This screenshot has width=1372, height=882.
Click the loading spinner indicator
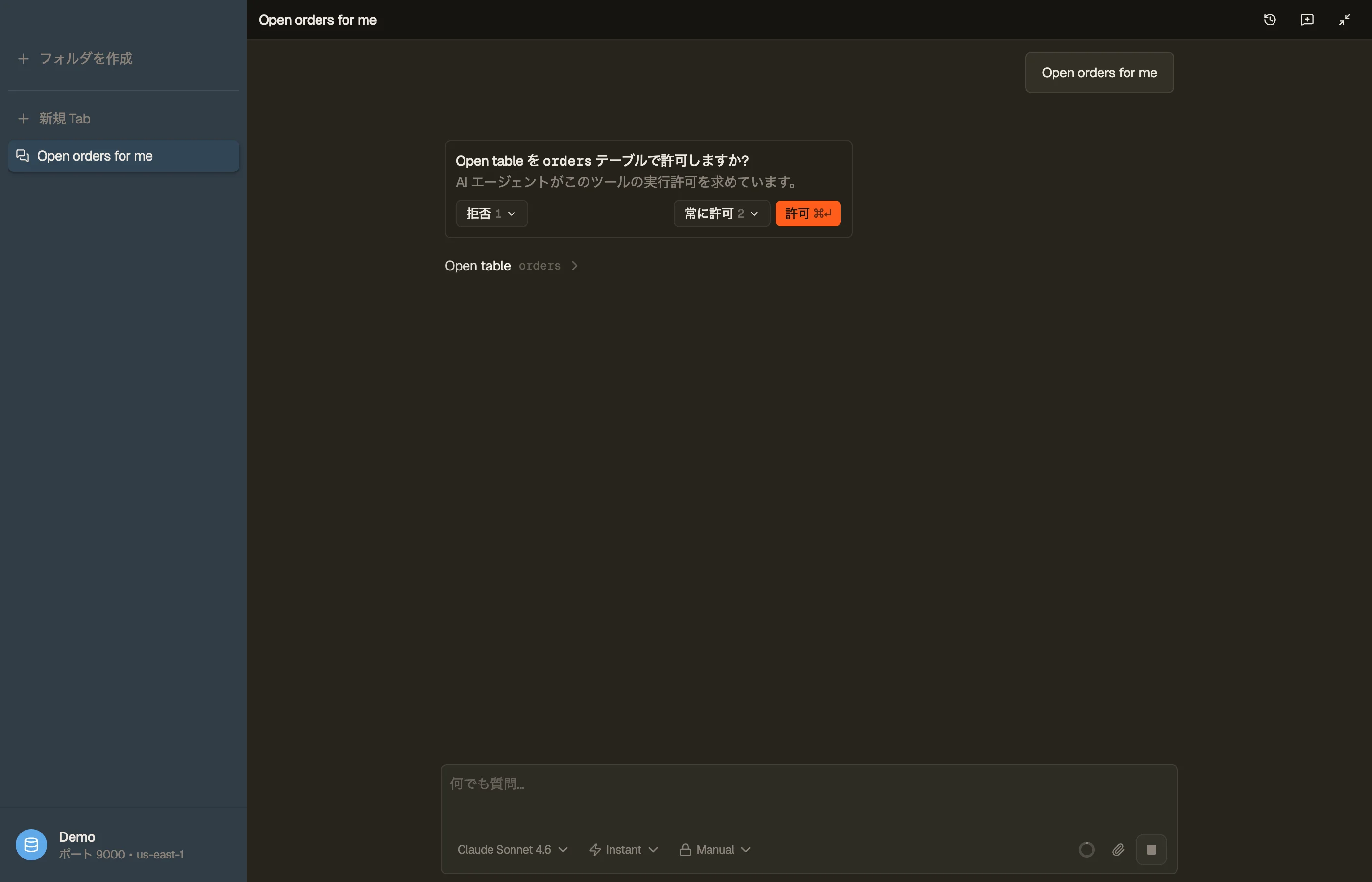(x=1087, y=849)
